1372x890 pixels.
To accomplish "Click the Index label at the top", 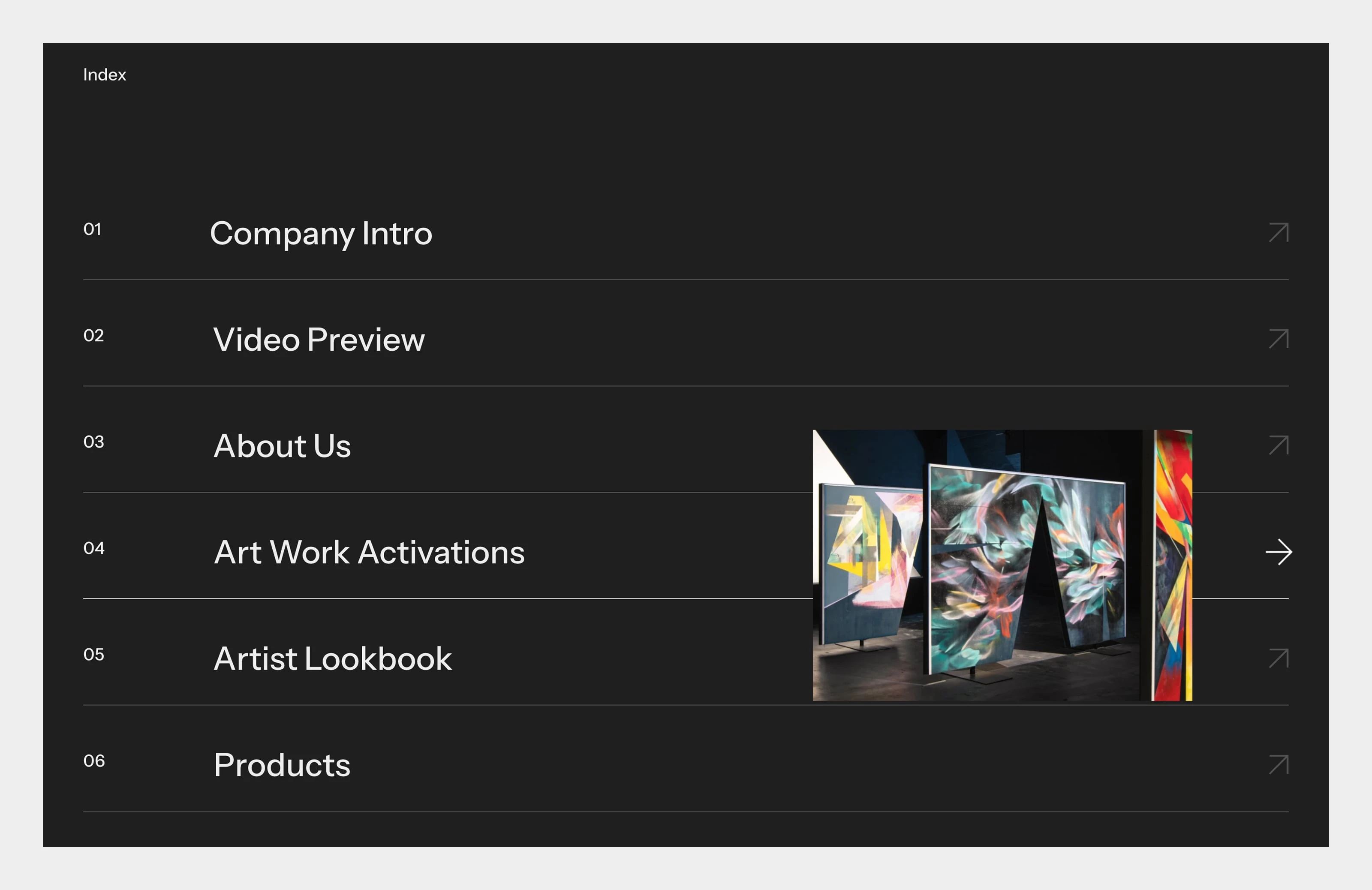I will [x=104, y=74].
